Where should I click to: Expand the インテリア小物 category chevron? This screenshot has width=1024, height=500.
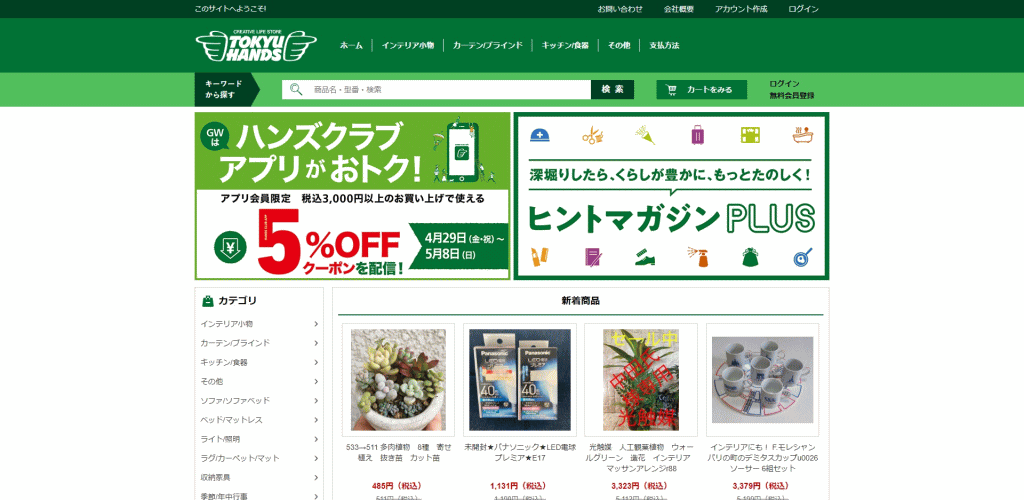pyautogui.click(x=316, y=324)
